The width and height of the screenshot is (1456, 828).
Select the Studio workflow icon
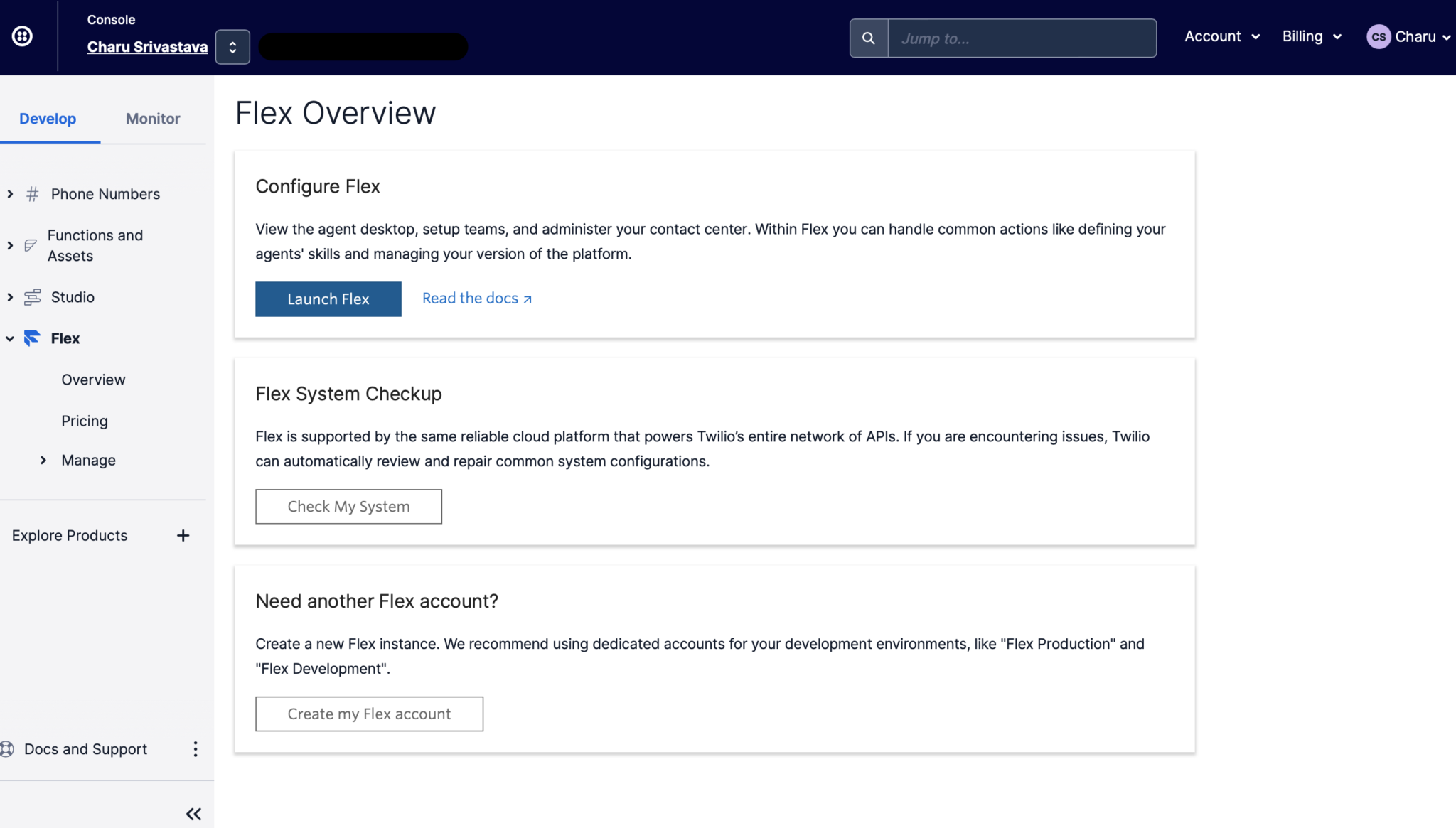tap(31, 296)
